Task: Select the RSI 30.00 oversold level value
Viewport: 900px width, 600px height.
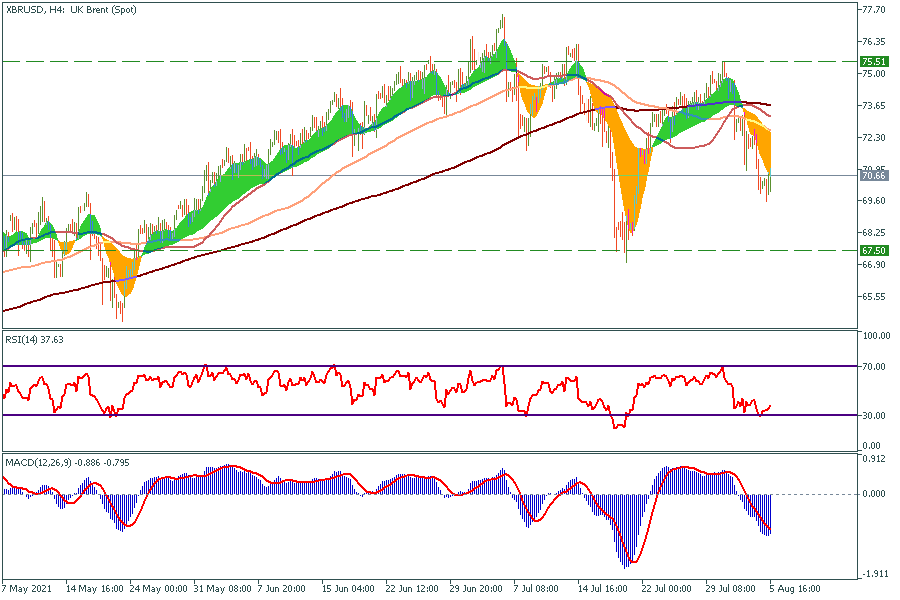Action: (x=873, y=415)
